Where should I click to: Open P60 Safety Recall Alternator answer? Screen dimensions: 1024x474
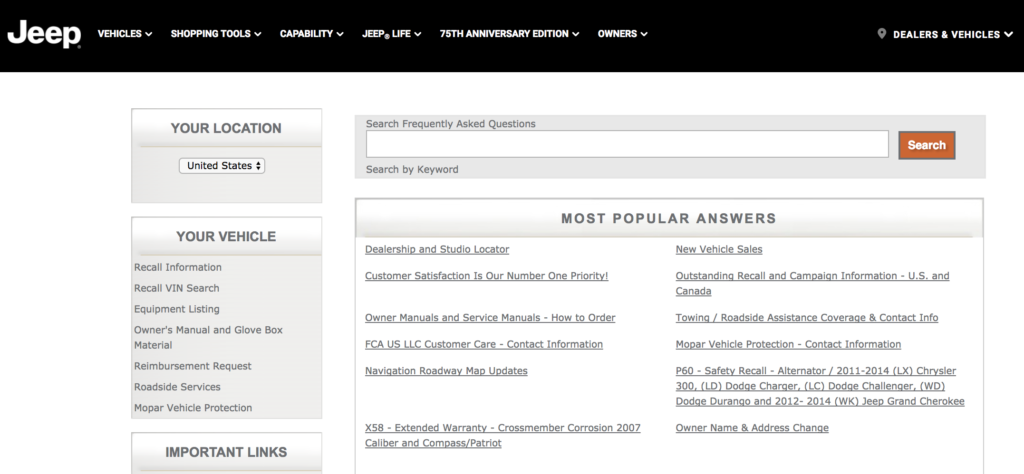coord(820,386)
